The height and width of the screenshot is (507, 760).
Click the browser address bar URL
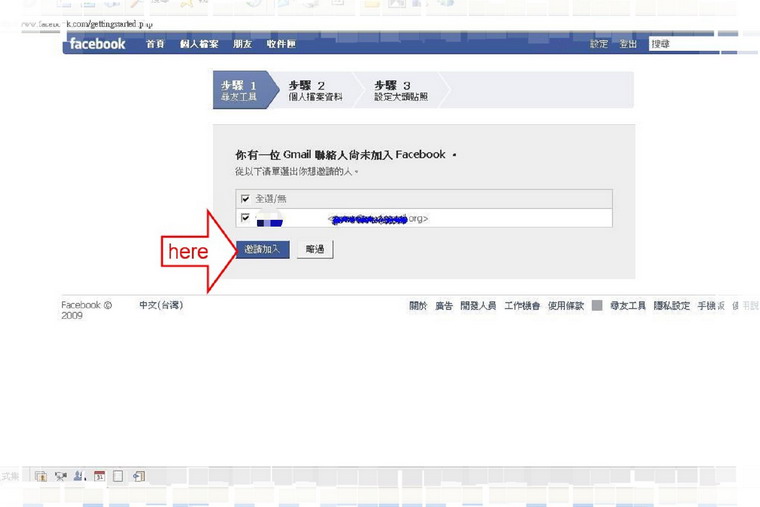tap(87, 24)
